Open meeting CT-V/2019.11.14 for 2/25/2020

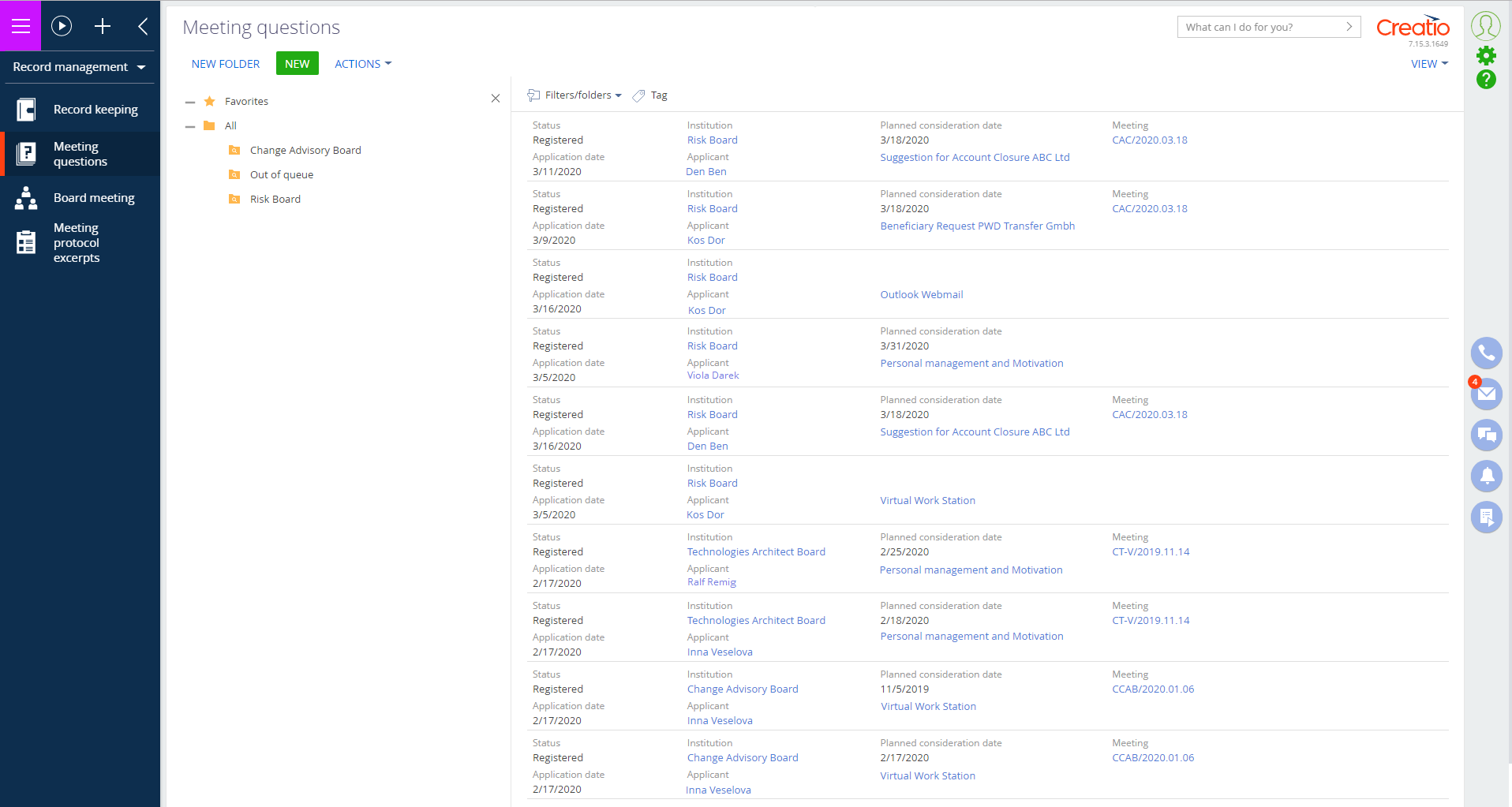coord(1151,551)
